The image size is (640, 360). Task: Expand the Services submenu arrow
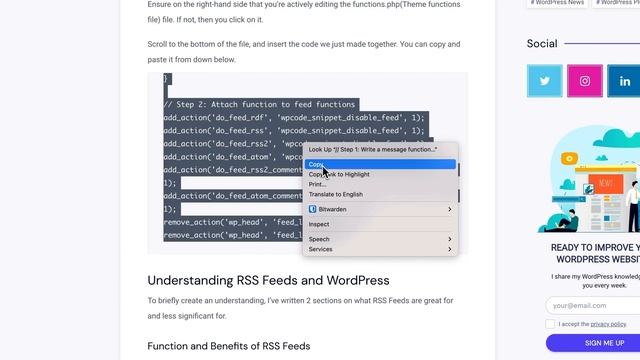pos(449,249)
